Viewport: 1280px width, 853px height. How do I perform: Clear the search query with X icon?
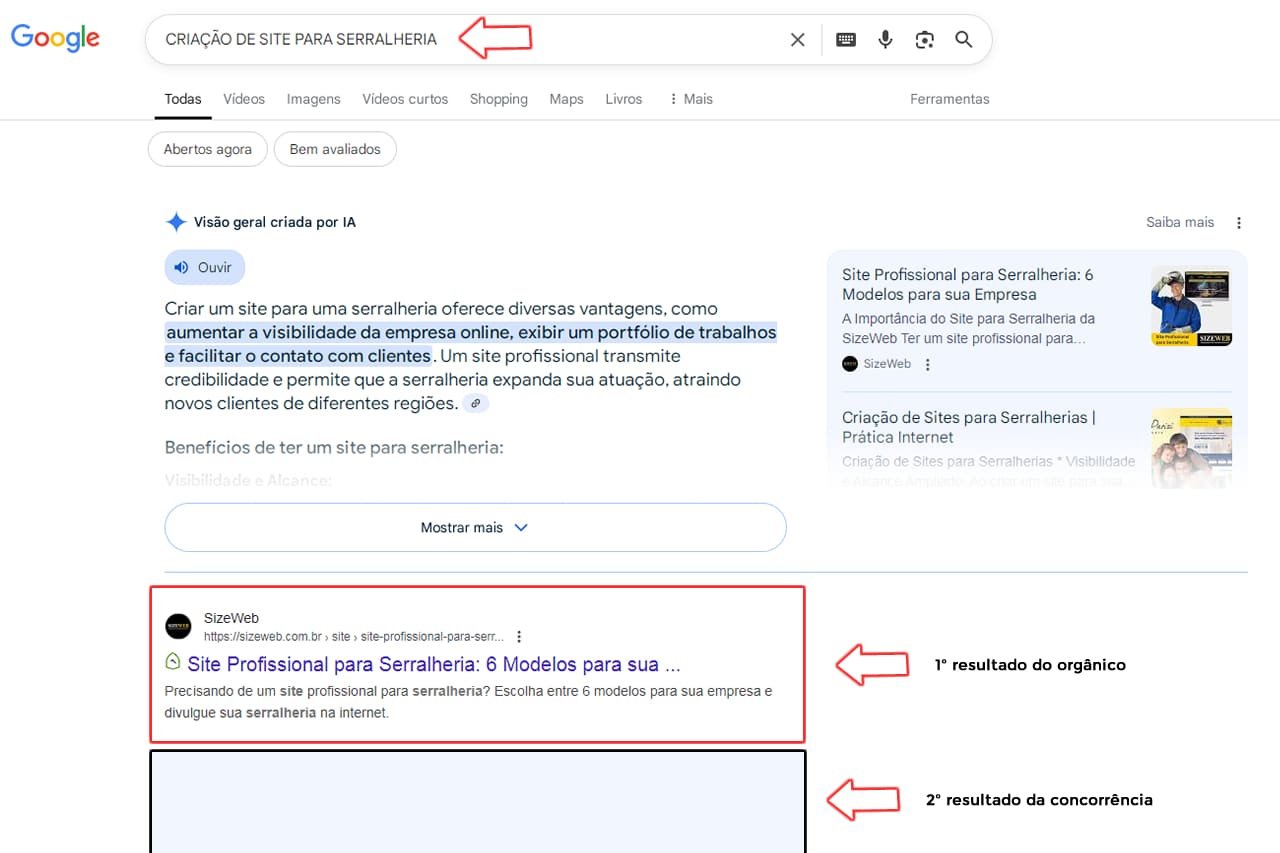pyautogui.click(x=797, y=40)
